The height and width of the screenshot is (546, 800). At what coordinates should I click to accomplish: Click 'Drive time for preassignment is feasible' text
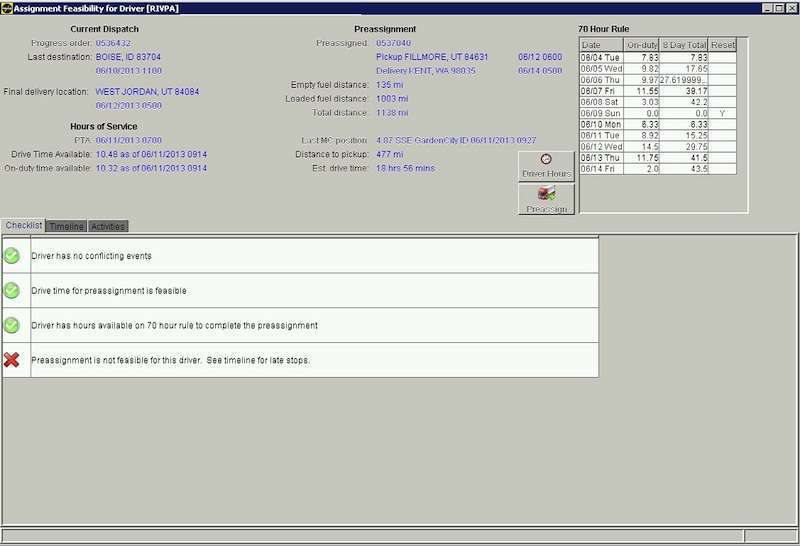[109, 291]
